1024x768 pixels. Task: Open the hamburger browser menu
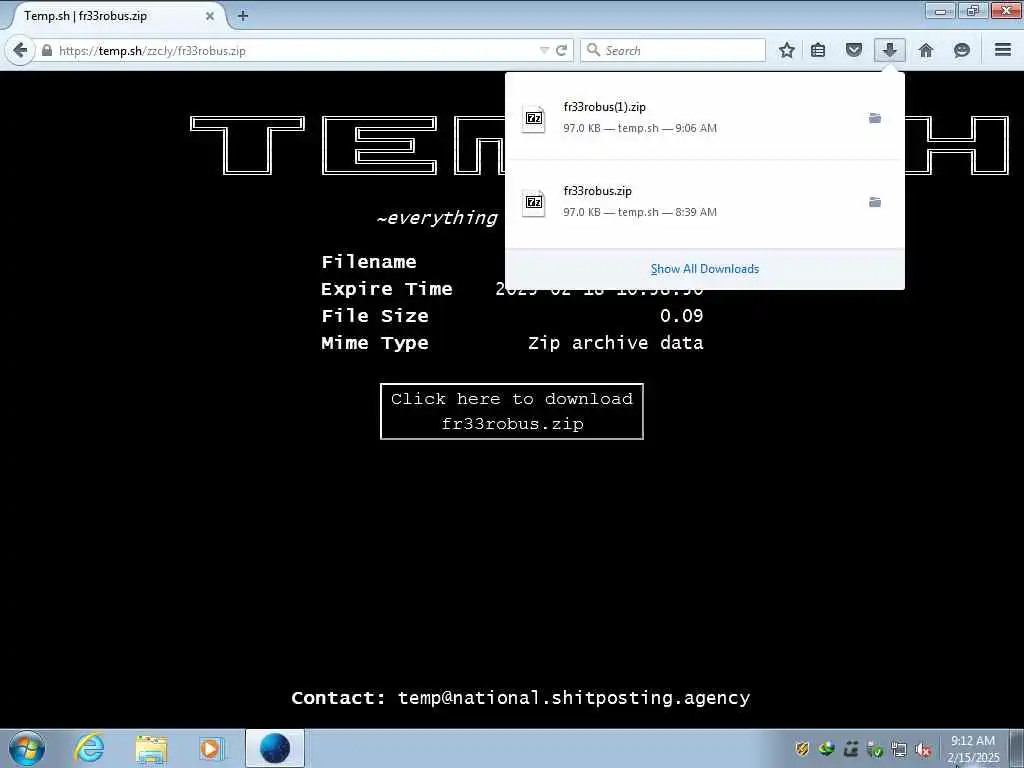pyautogui.click(x=1003, y=50)
